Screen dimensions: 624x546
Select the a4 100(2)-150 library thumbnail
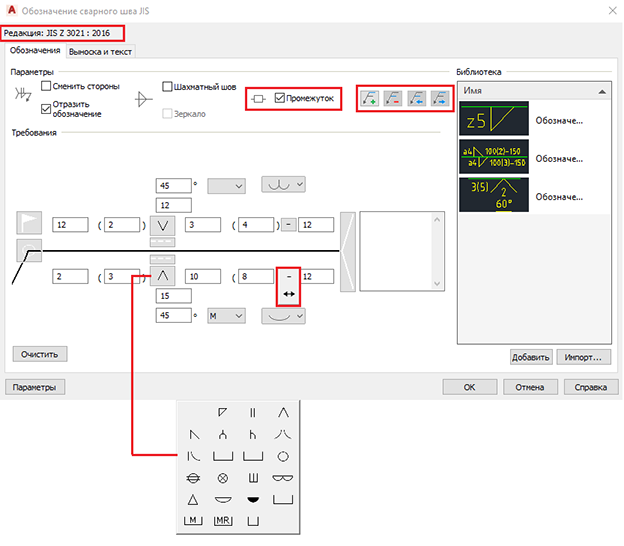494,157
